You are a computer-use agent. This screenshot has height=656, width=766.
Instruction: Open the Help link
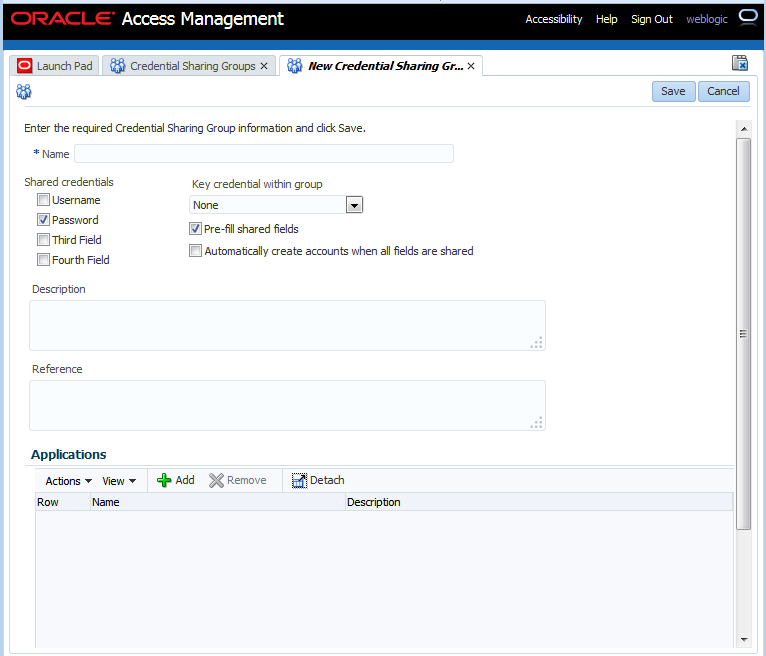(x=606, y=19)
